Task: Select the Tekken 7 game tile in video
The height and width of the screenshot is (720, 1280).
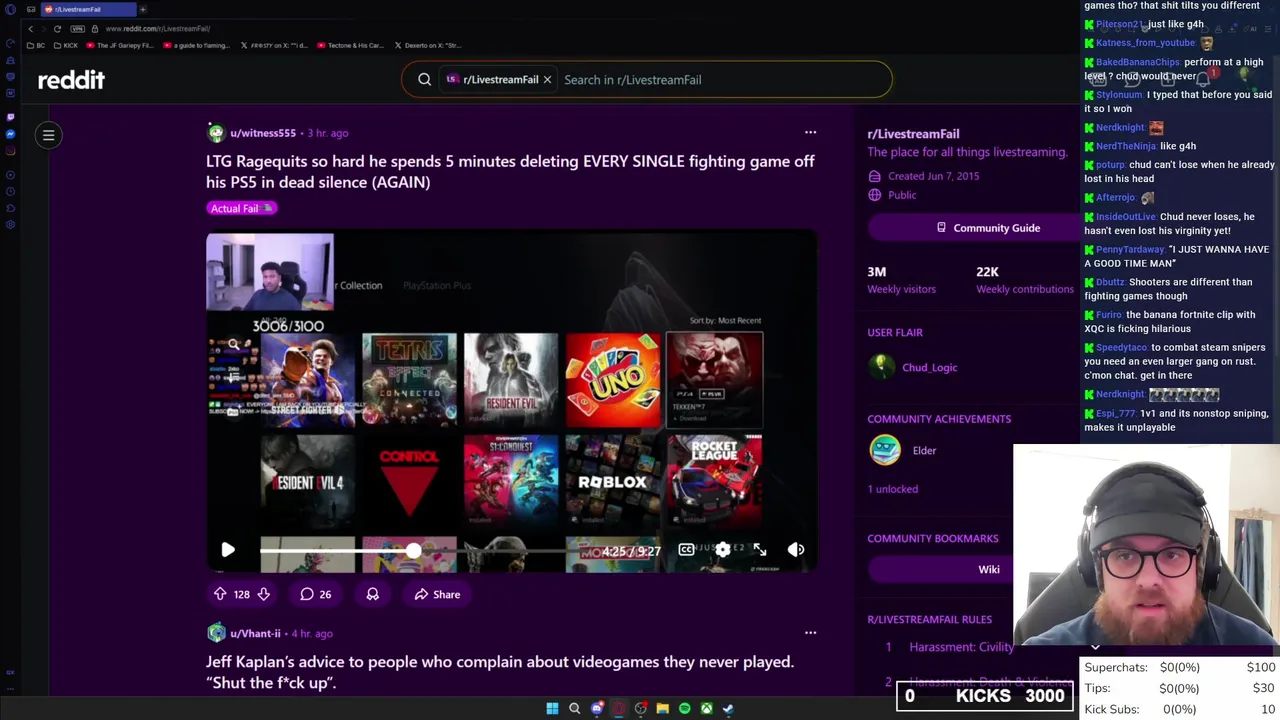Action: click(714, 380)
